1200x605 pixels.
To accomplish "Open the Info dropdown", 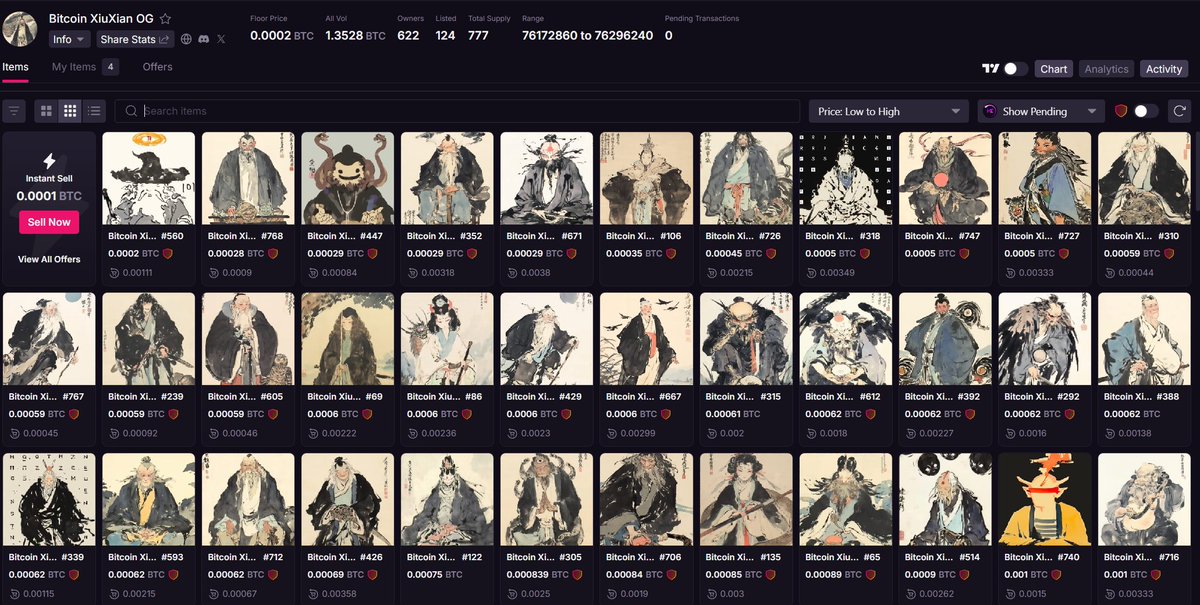I will coord(70,39).
